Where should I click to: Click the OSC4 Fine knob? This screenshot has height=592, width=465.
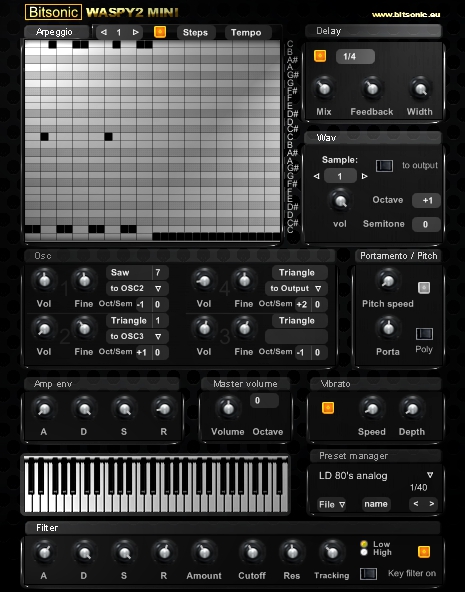pyautogui.click(x=244, y=280)
